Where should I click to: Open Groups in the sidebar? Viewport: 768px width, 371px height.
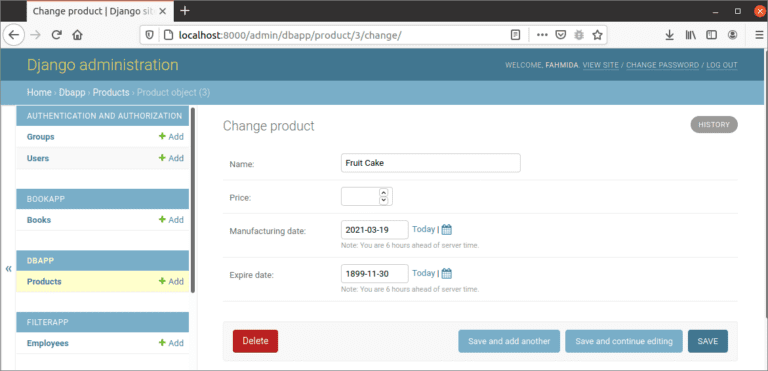coord(41,137)
